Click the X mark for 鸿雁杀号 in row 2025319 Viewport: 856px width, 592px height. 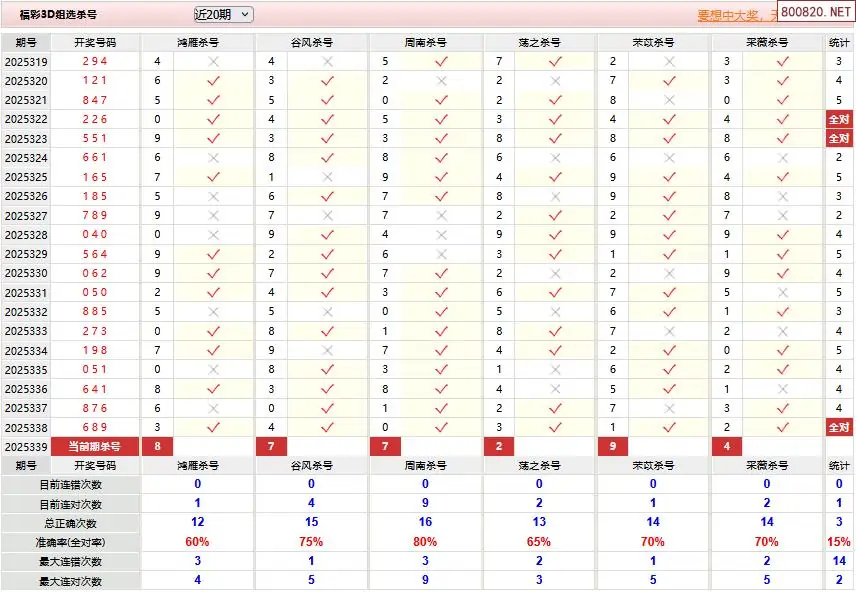point(212,61)
